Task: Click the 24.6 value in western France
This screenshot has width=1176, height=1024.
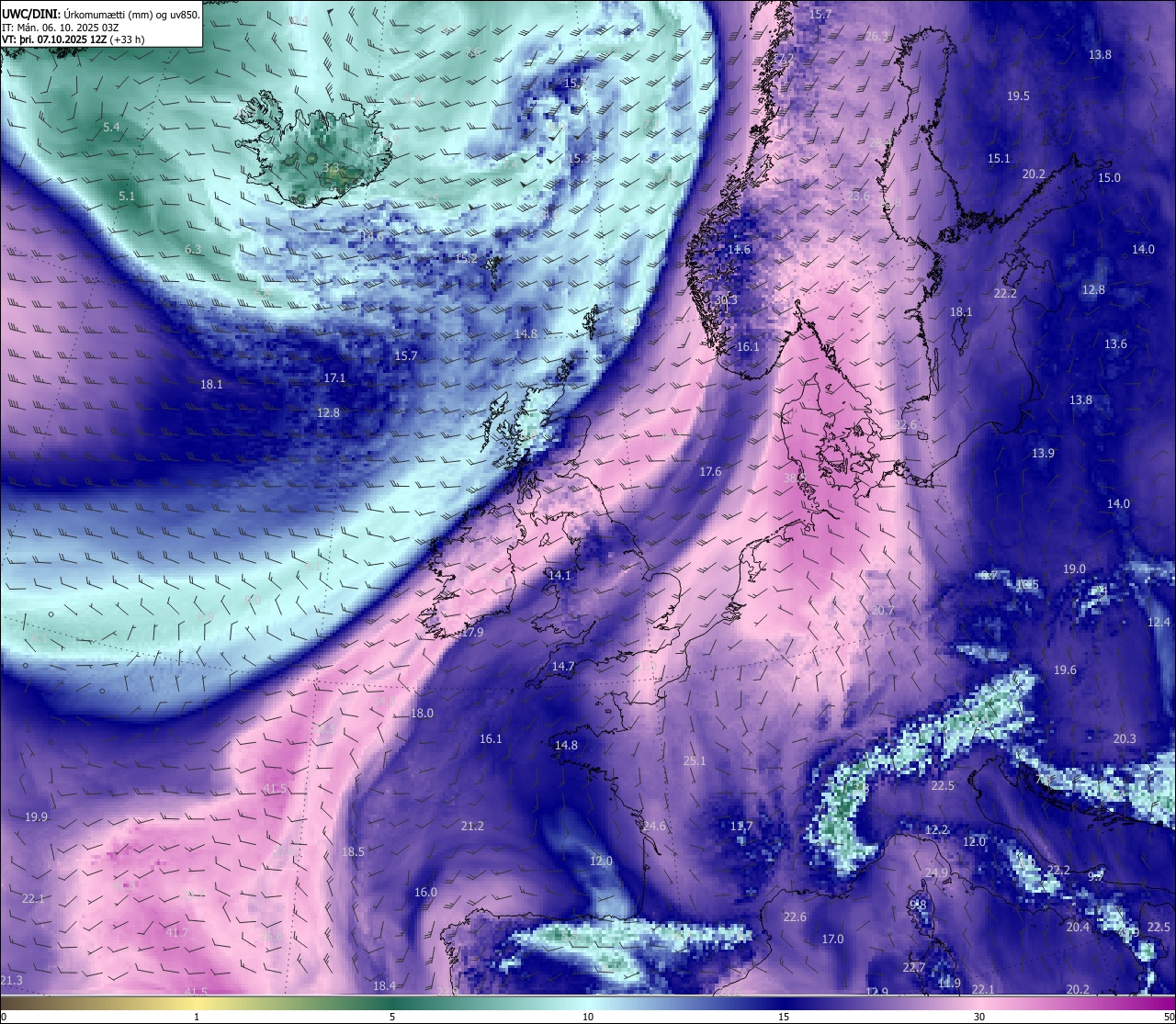Action: point(654,826)
